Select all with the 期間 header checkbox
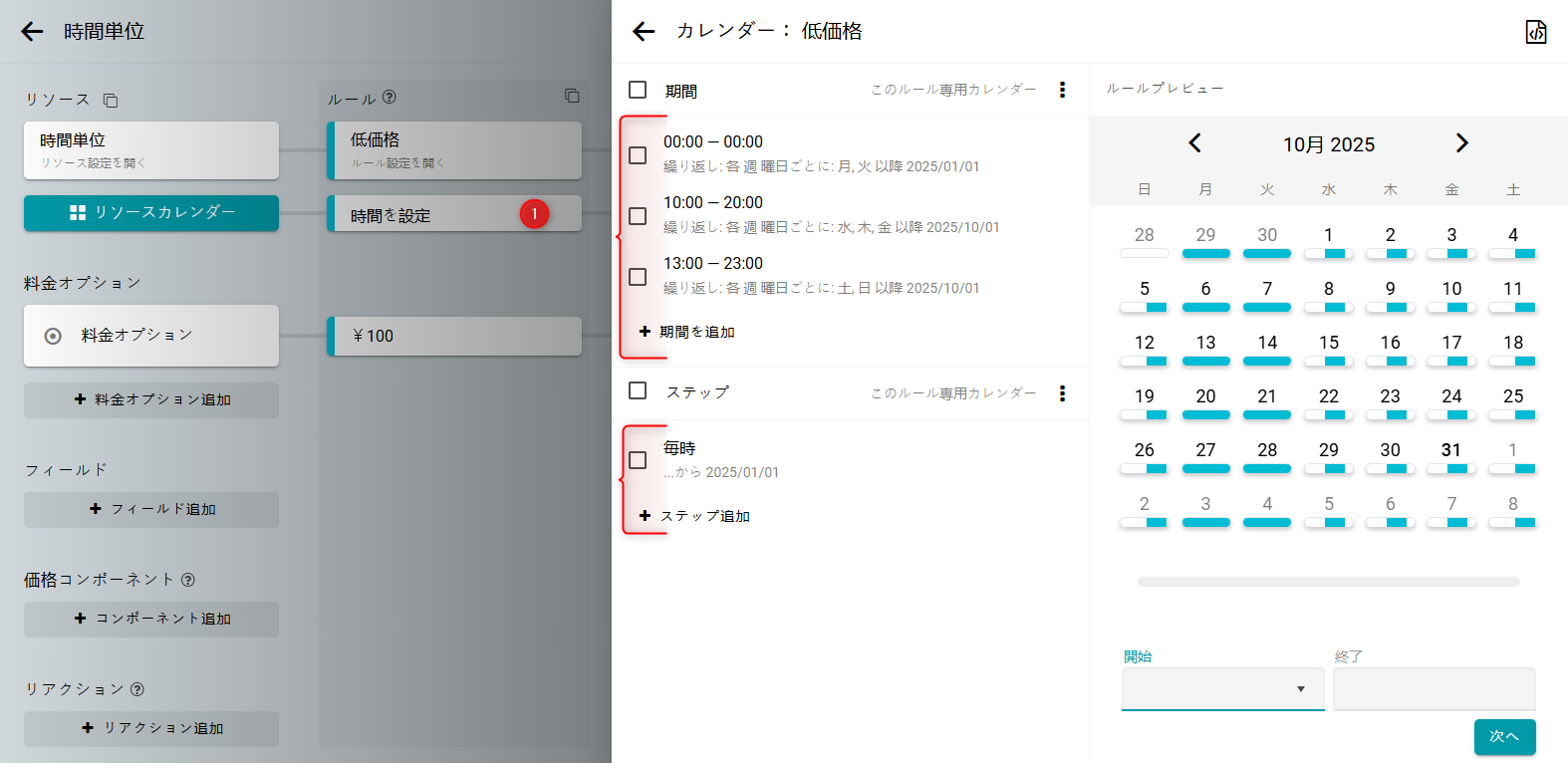 [x=638, y=90]
